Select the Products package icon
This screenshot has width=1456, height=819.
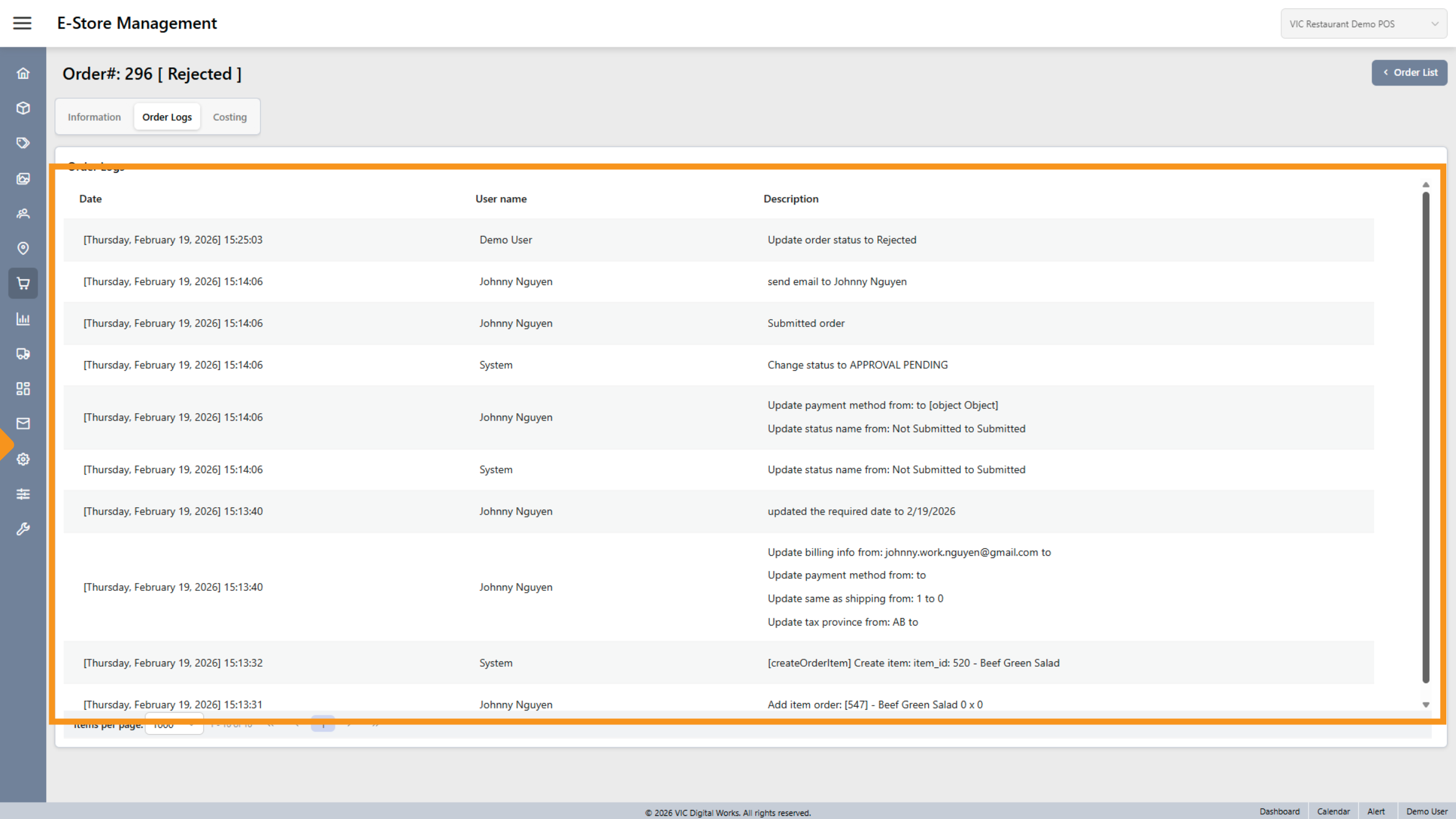click(x=23, y=108)
